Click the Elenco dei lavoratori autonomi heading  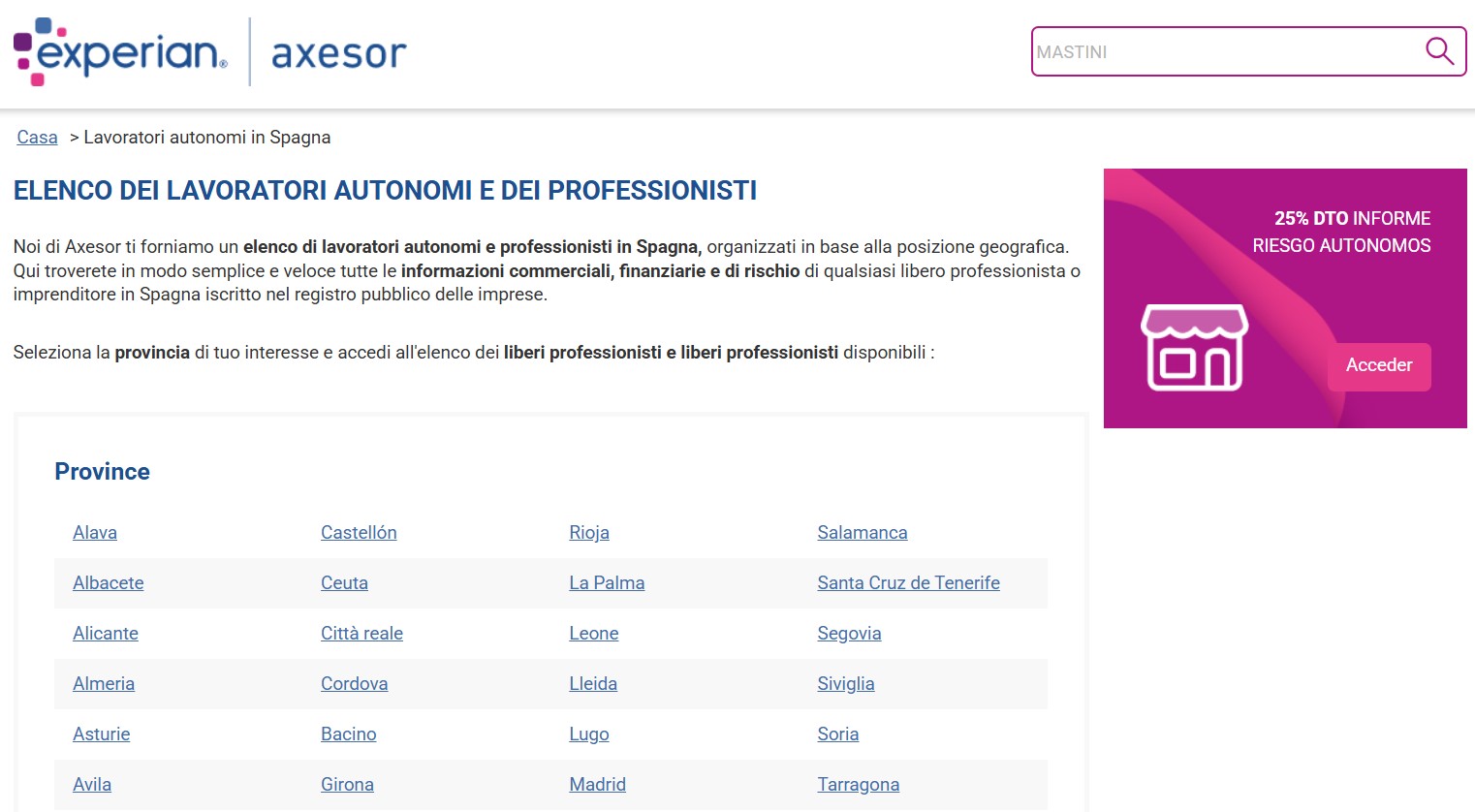click(385, 191)
